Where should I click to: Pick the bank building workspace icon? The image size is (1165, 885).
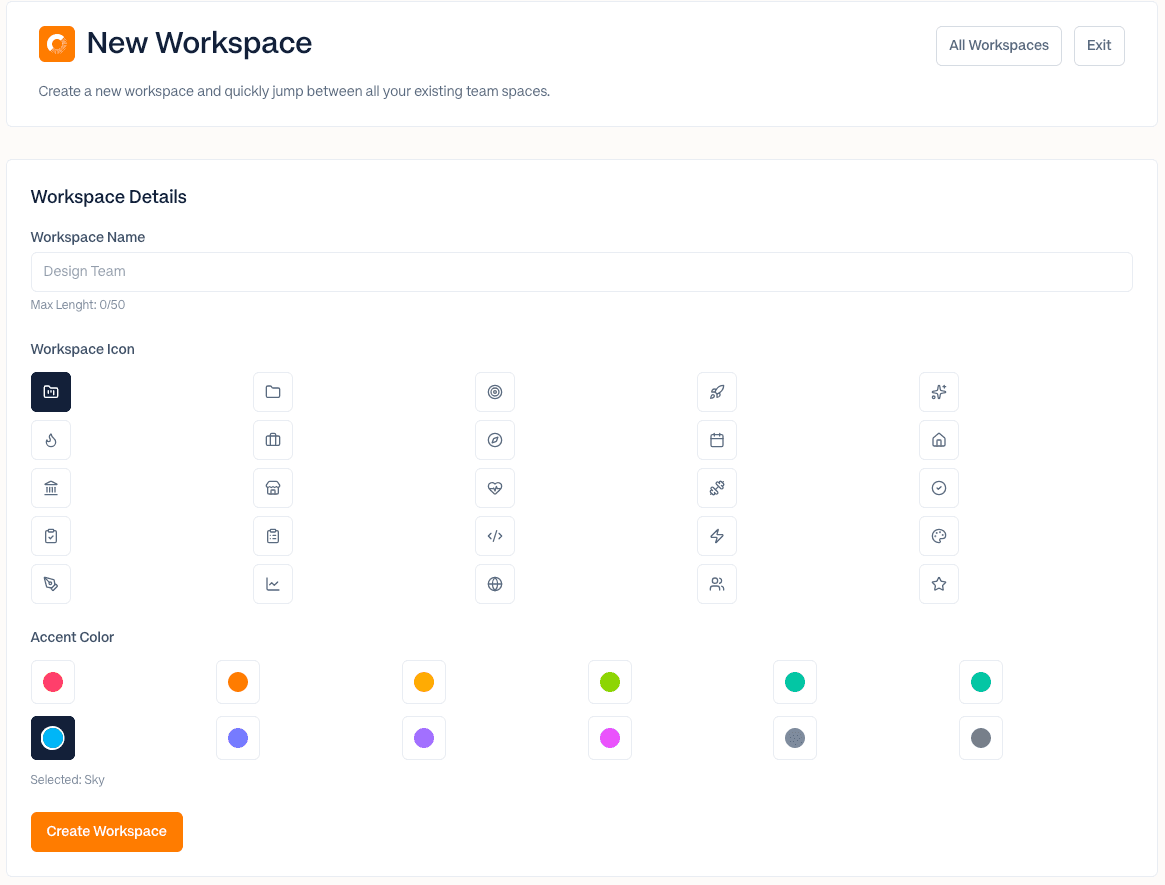[x=51, y=488]
